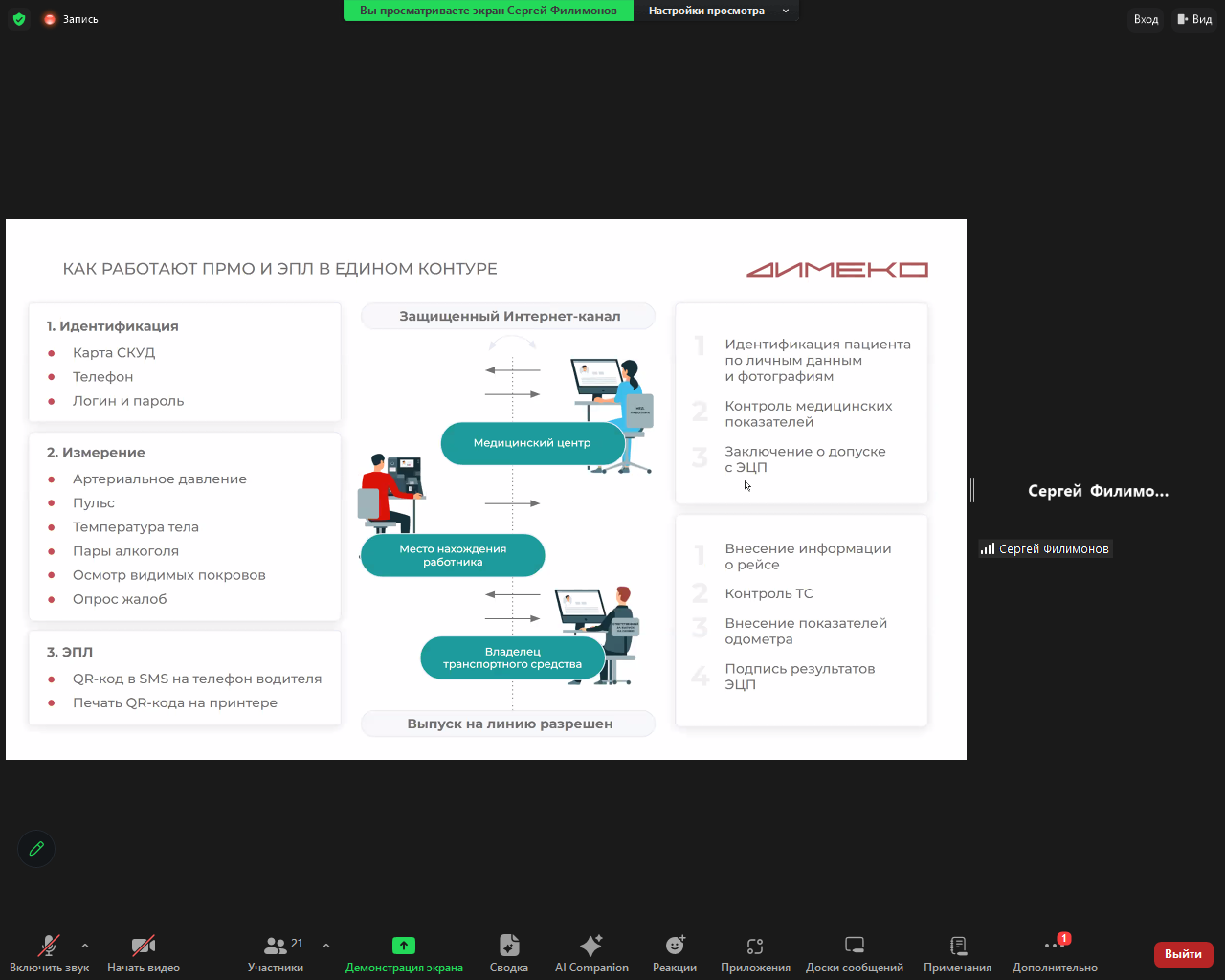Image resolution: width=1225 pixels, height=980 pixels.
Task: Click the Выйти leave button
Action: click(x=1183, y=954)
